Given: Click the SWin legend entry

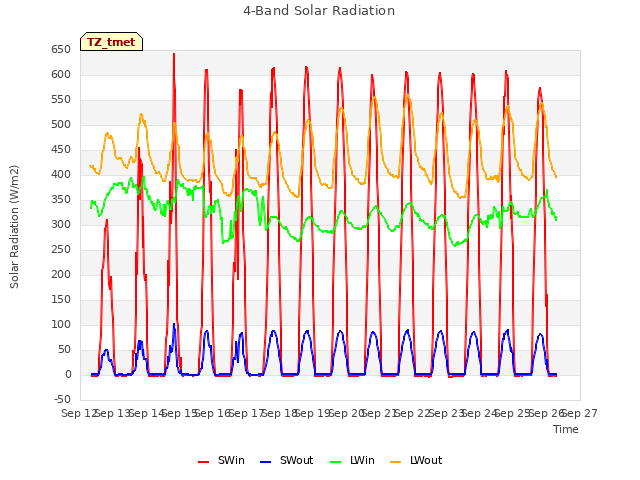Looking at the screenshot, I should coord(221,460).
